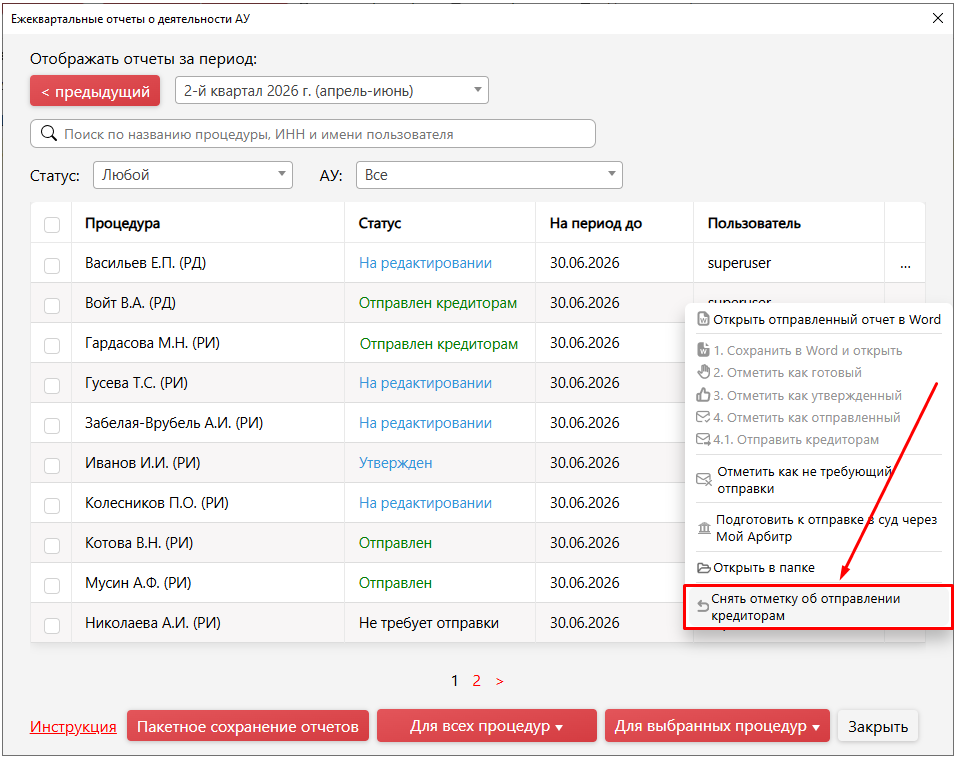The width and height of the screenshot is (958, 760).
Task: Click the 'Пакетное сохранение отчетов' button
Action: point(248,726)
